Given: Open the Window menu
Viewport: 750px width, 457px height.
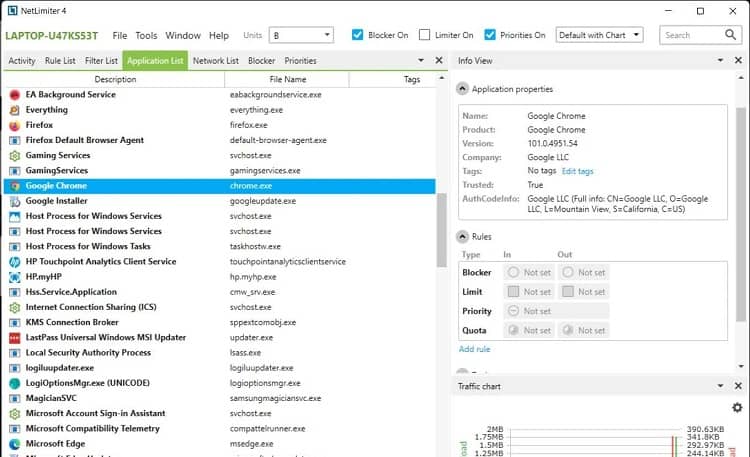Looking at the screenshot, I should tap(183, 35).
